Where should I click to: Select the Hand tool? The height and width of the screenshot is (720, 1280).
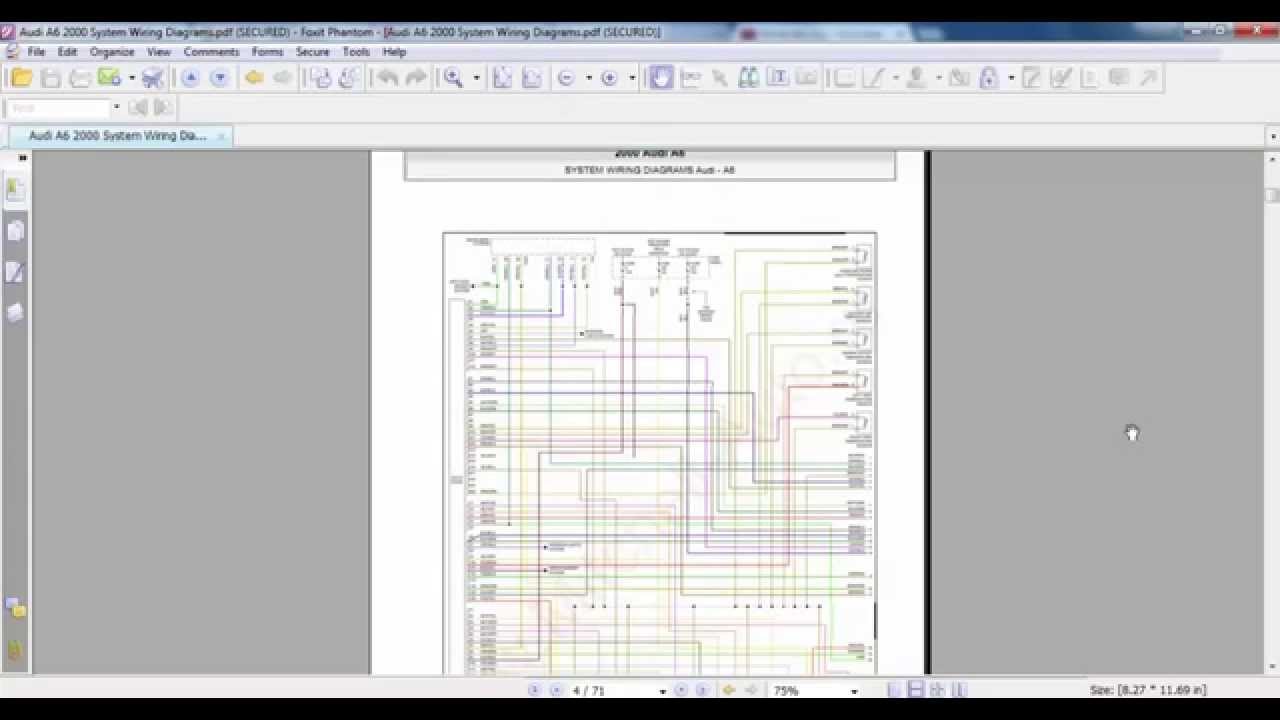pos(661,78)
